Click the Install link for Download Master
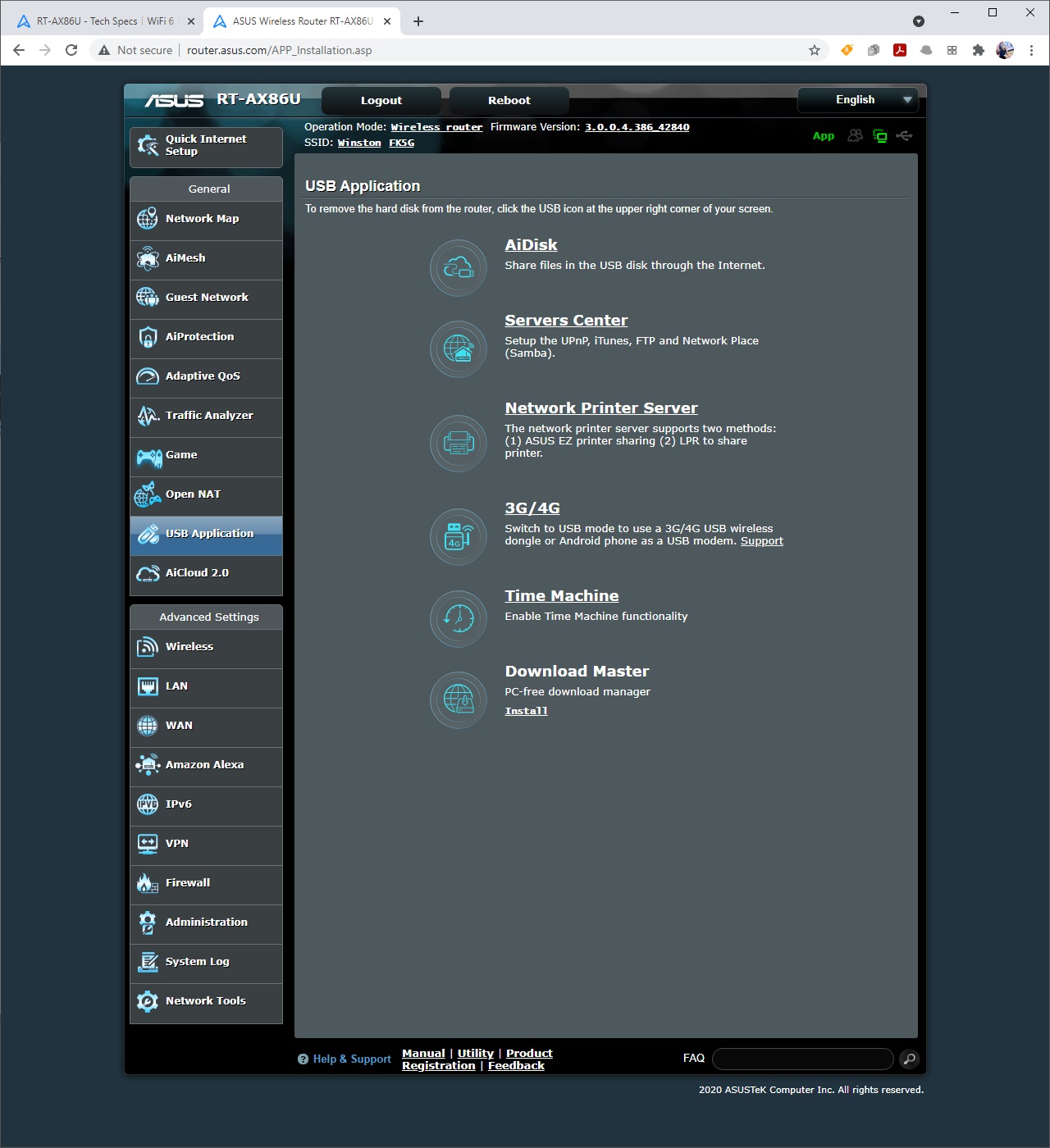Image resolution: width=1050 pixels, height=1148 pixels. [x=526, y=711]
